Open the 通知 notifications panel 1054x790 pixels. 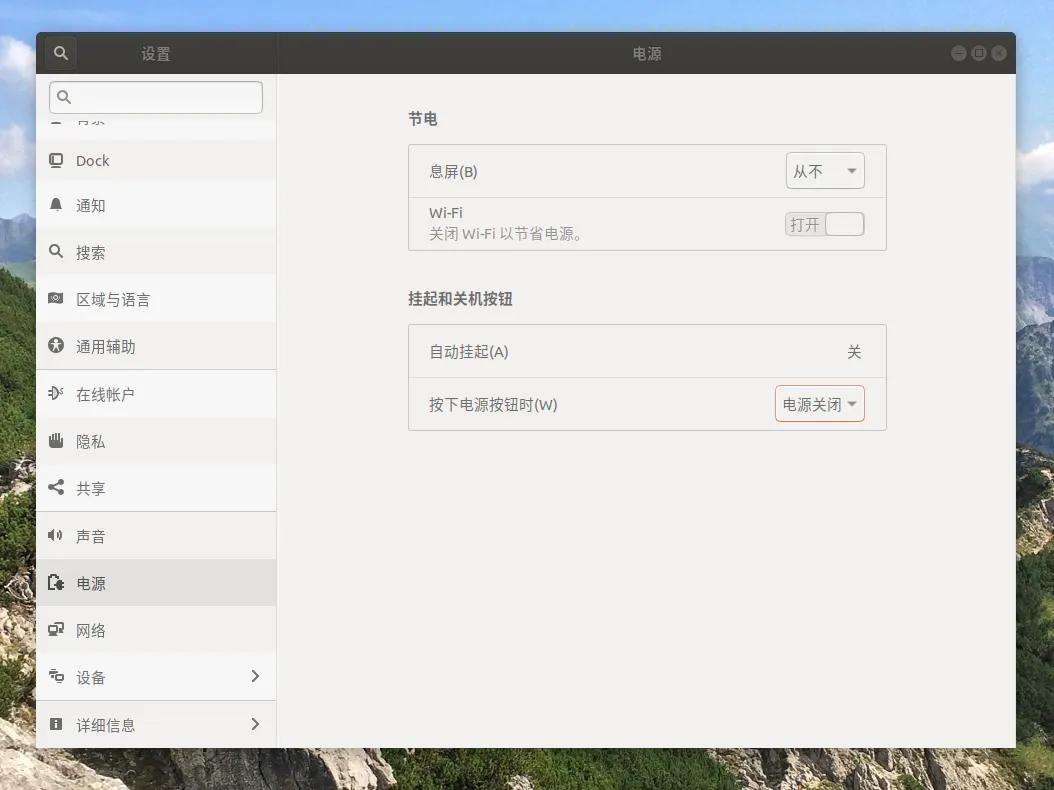156,206
